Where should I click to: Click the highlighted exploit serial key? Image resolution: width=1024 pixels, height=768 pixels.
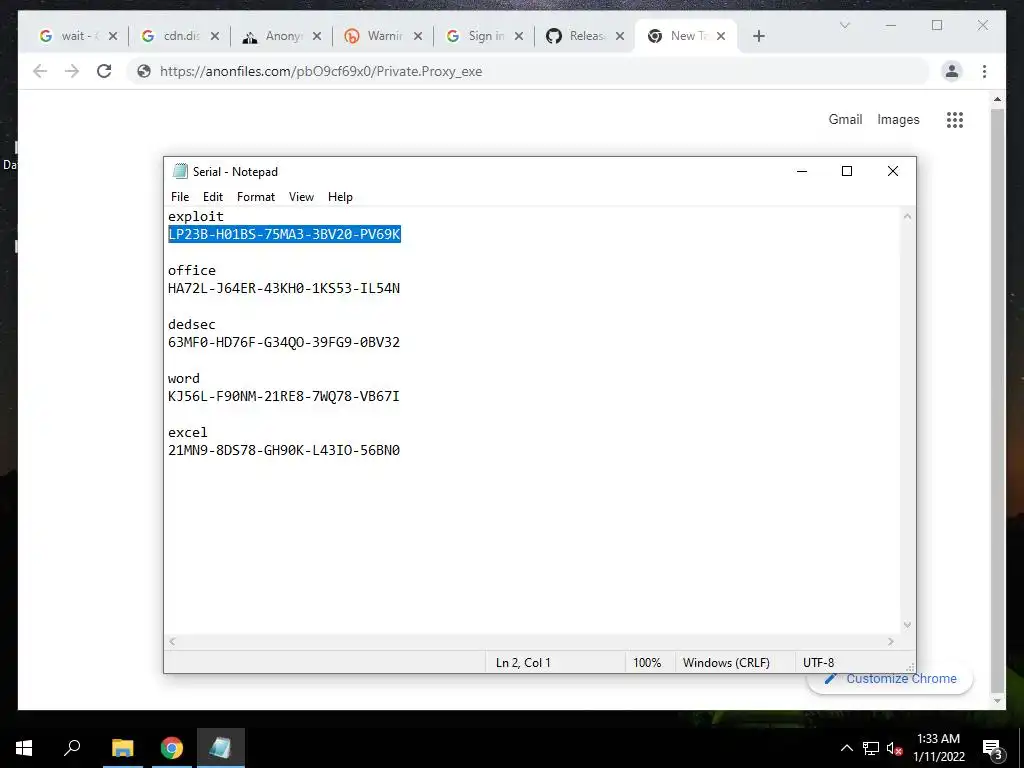click(x=284, y=234)
